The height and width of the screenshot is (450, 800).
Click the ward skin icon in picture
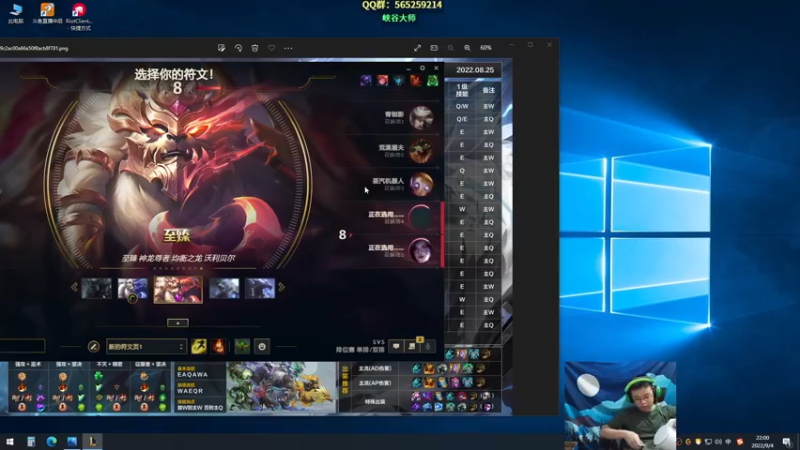click(x=242, y=346)
